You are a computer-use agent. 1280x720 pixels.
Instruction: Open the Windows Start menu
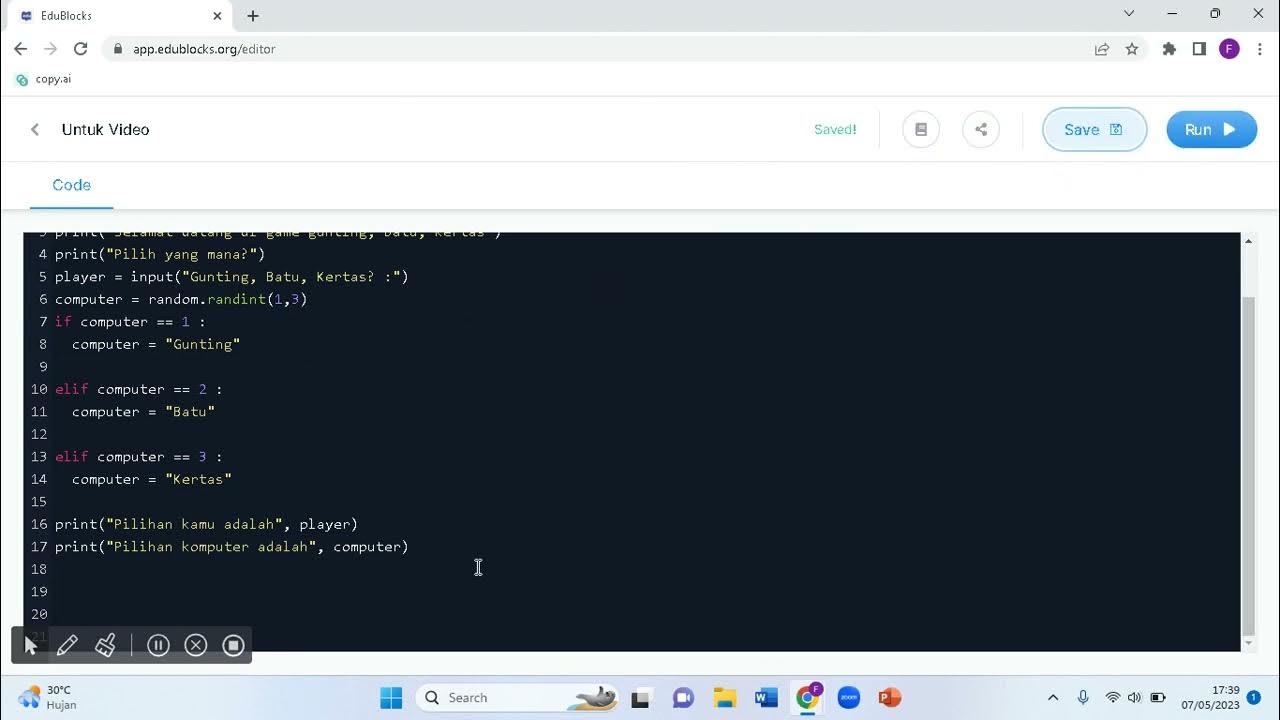click(391, 697)
